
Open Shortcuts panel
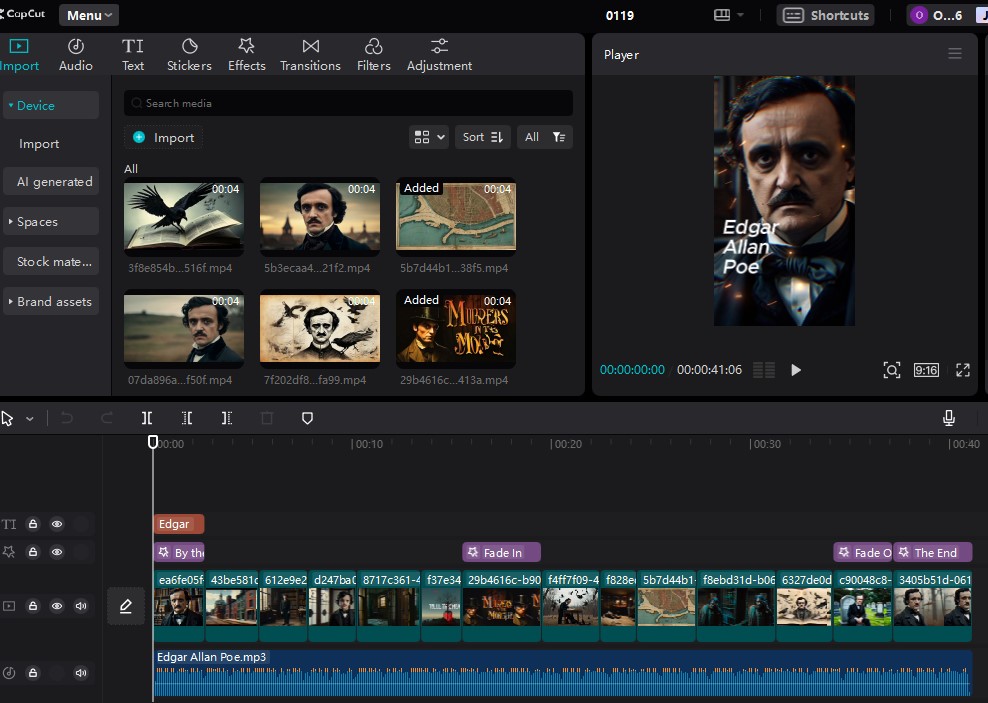point(826,15)
